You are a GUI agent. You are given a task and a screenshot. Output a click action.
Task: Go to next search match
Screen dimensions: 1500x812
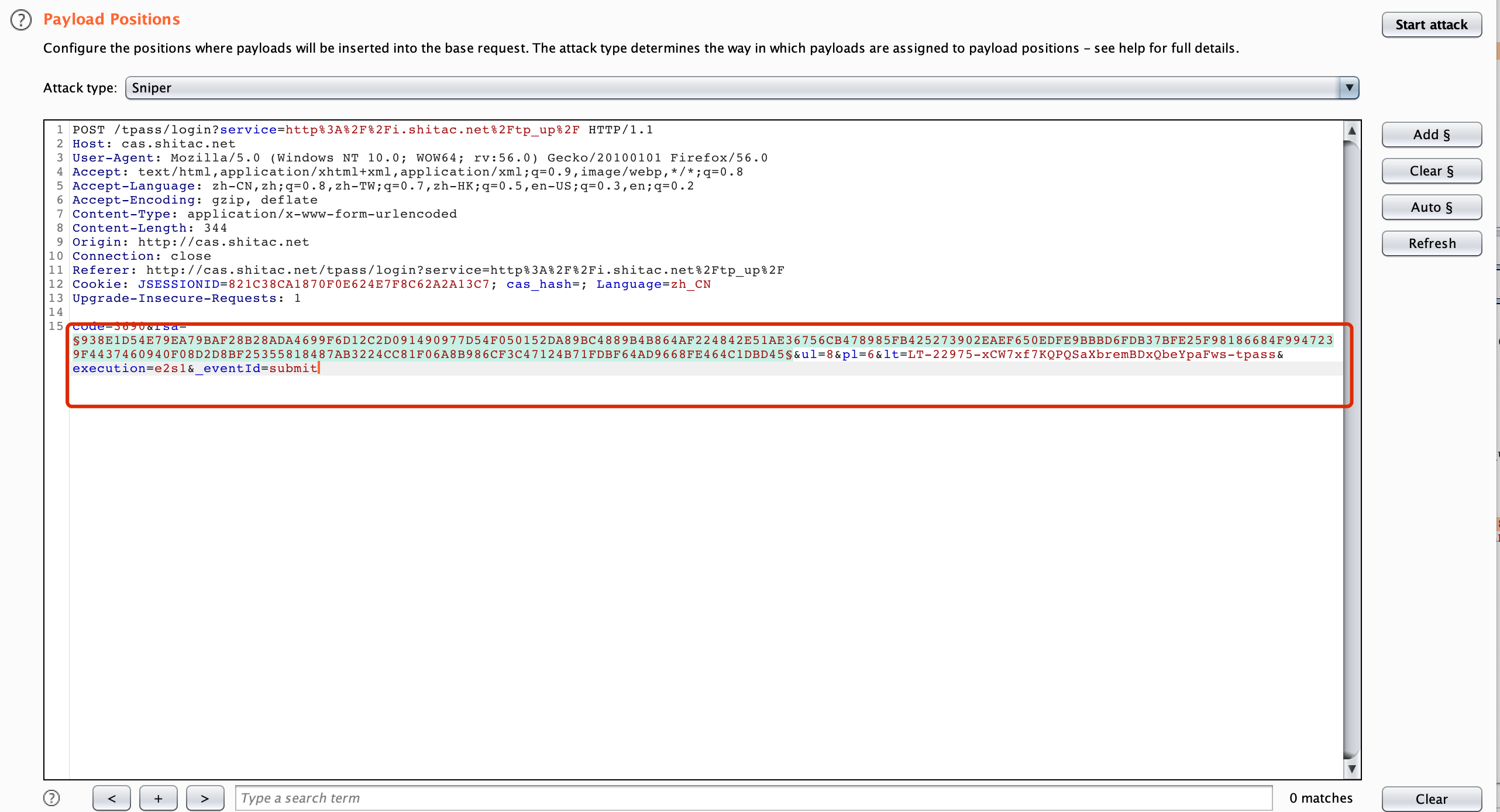[205, 798]
